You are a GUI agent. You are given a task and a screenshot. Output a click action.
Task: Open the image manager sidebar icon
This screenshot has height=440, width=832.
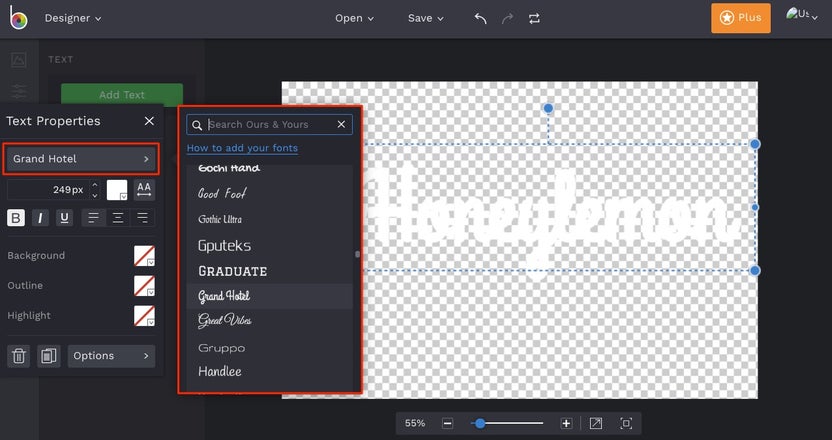click(19, 59)
